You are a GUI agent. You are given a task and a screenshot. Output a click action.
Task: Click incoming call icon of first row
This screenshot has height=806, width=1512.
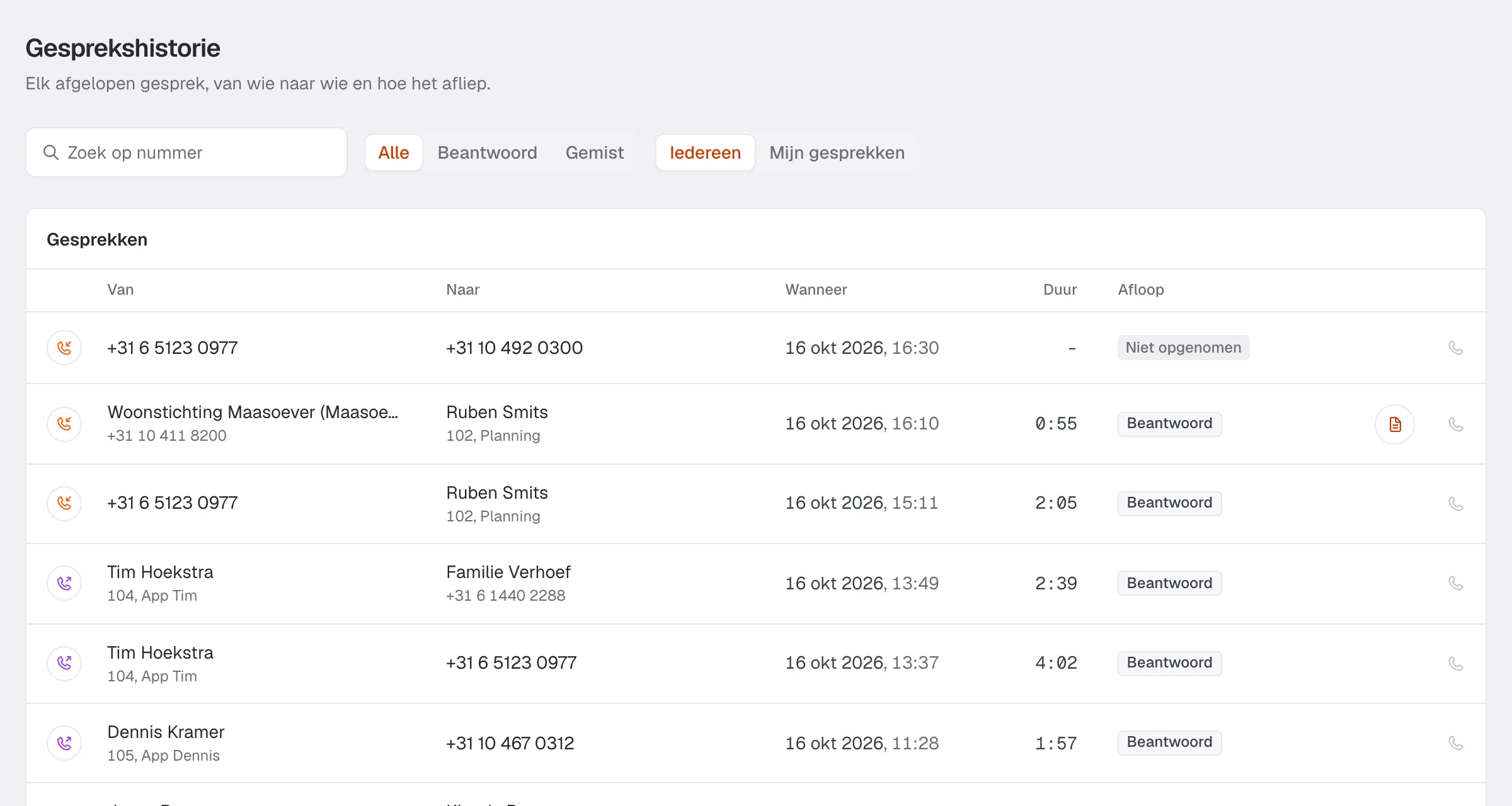[64, 348]
